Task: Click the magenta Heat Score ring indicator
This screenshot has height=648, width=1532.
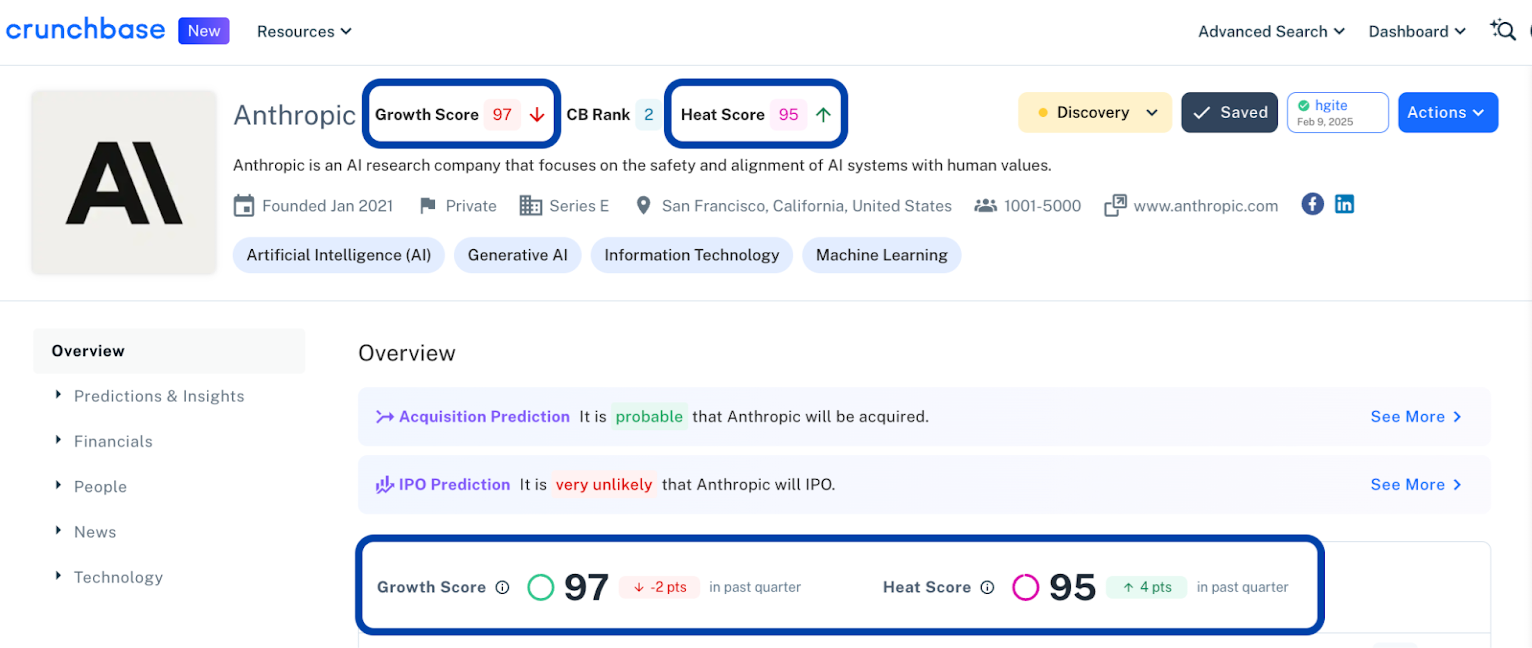Action: point(1025,587)
